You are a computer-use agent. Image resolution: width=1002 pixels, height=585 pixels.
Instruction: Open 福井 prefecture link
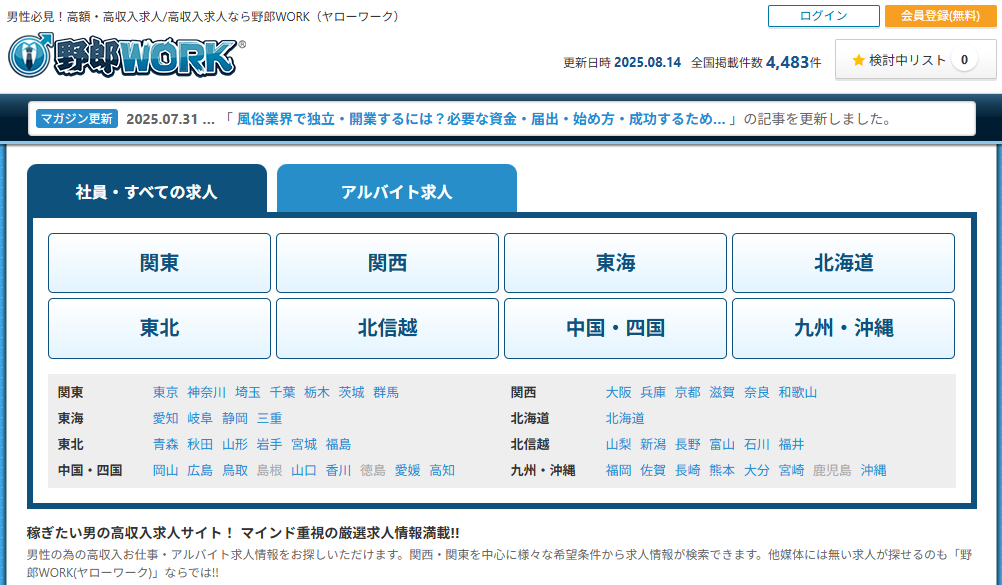(791, 444)
